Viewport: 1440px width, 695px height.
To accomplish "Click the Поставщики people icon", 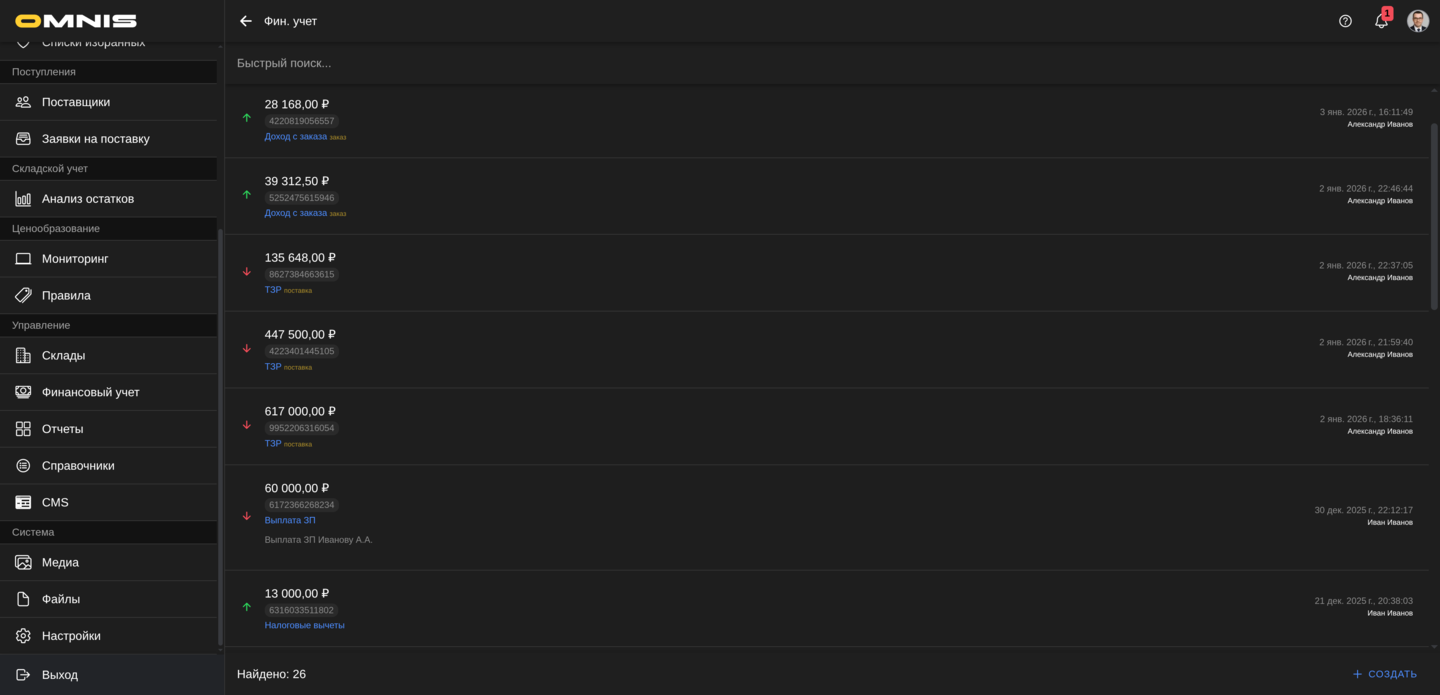I will pos(23,102).
